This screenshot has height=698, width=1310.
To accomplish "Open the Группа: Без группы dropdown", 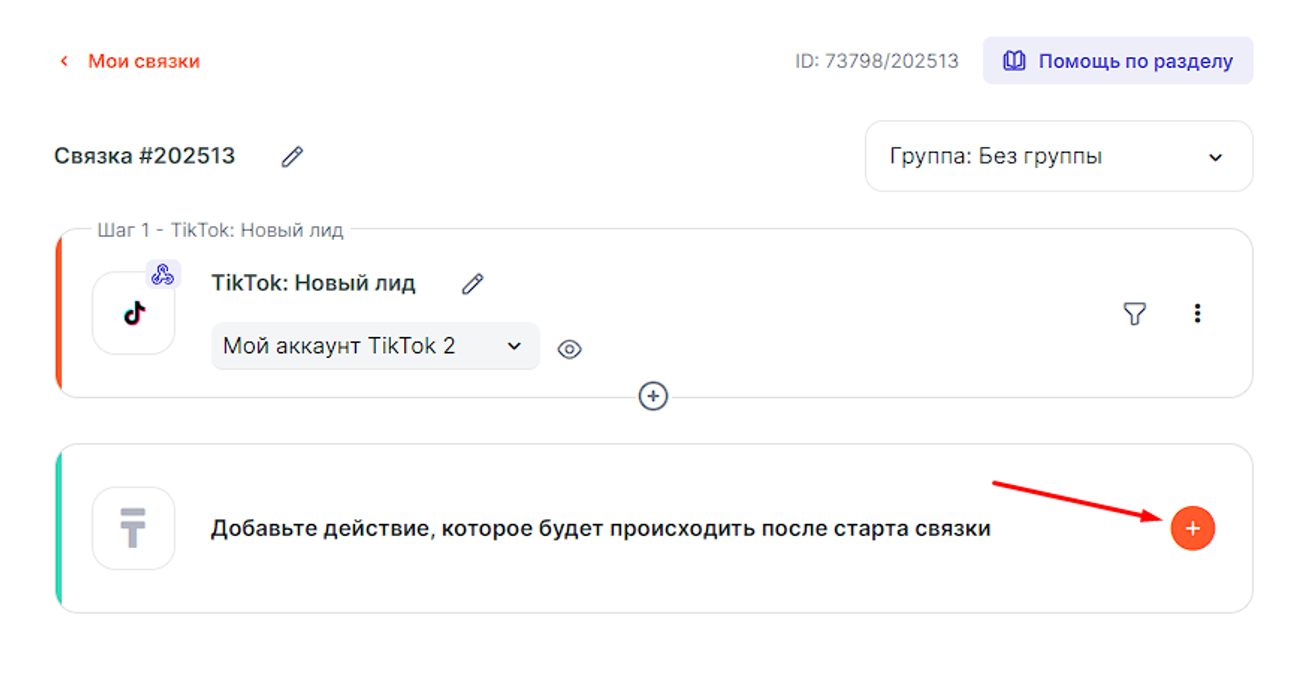I will coord(1058,157).
